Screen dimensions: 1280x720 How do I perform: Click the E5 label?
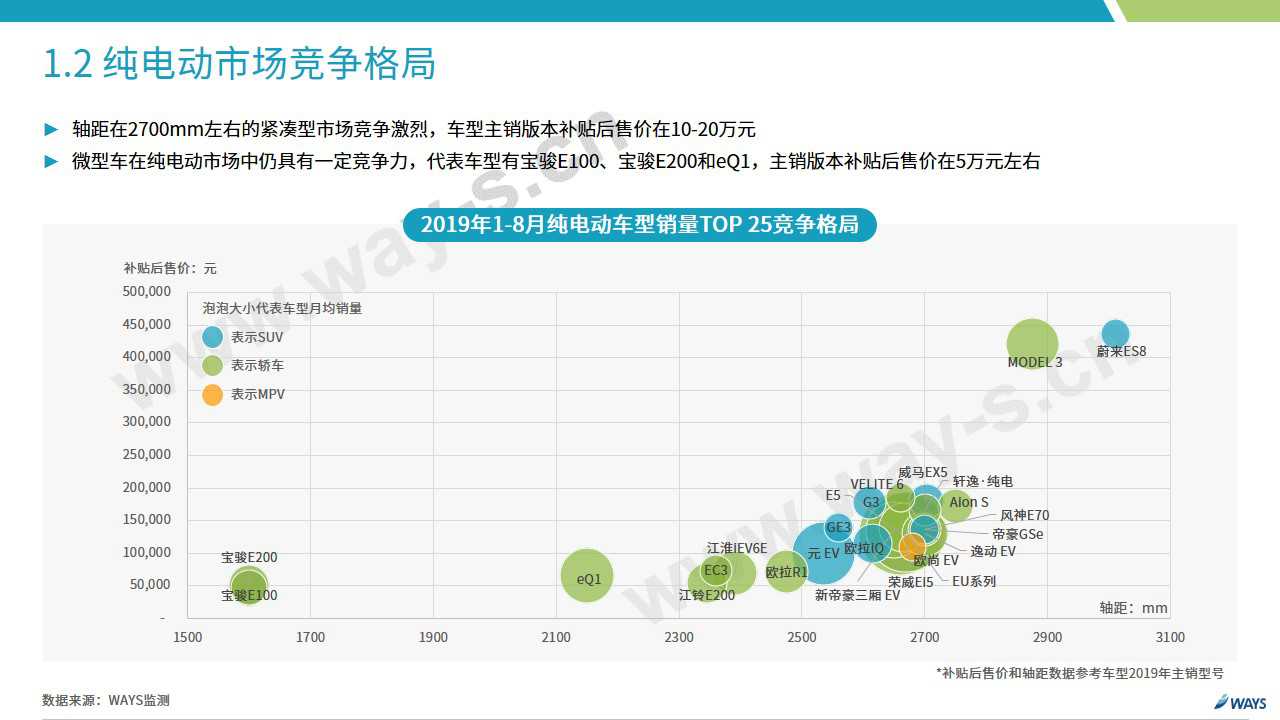(x=833, y=495)
